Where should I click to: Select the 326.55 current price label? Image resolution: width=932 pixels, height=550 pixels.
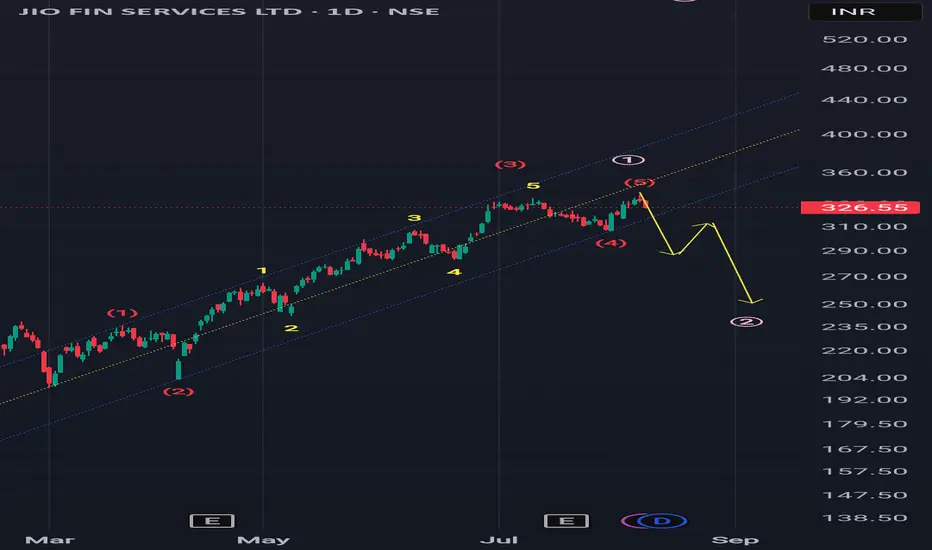tap(861, 208)
